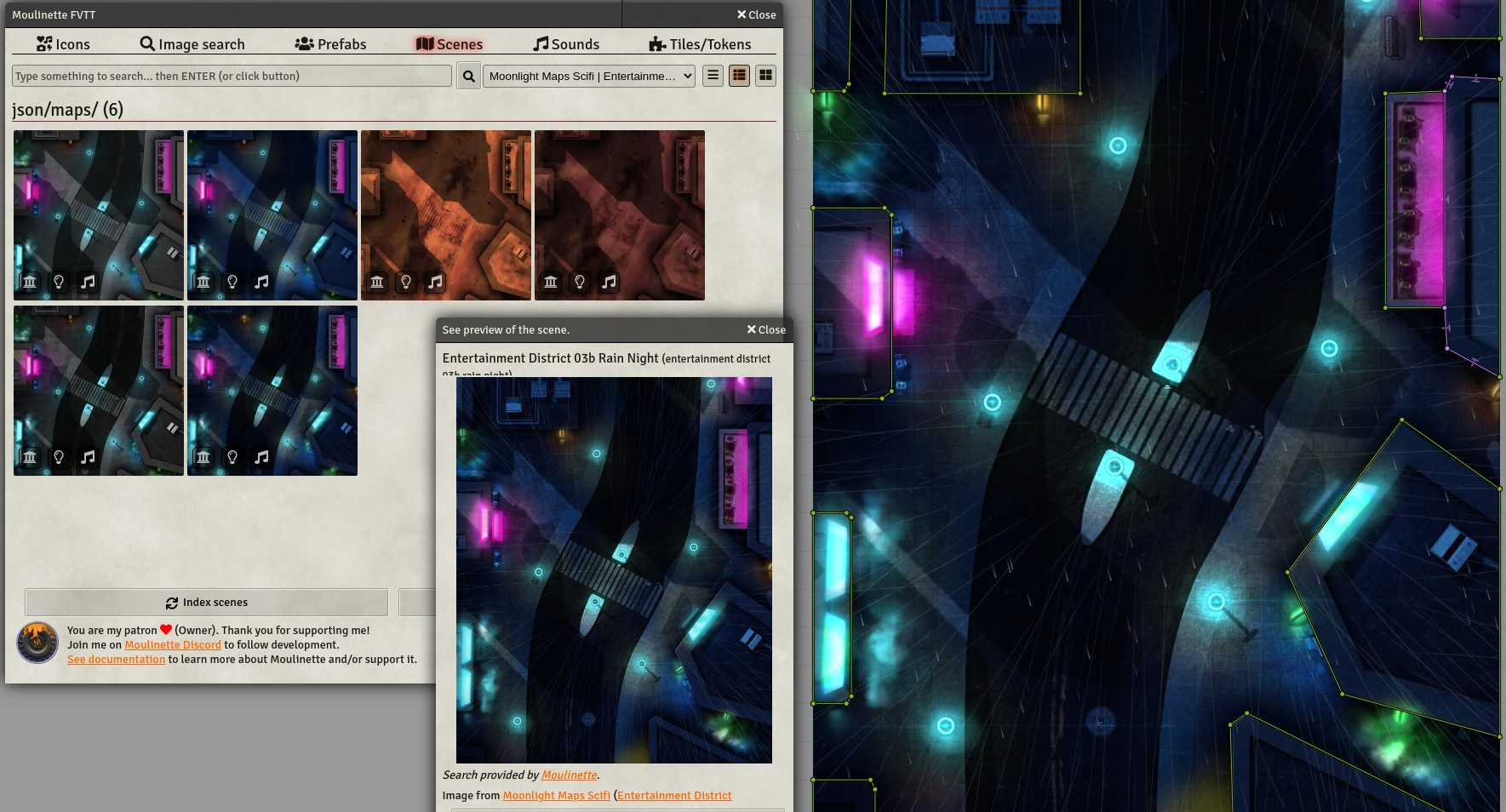Open the Moulinette link in preview dialog

pyautogui.click(x=569, y=775)
